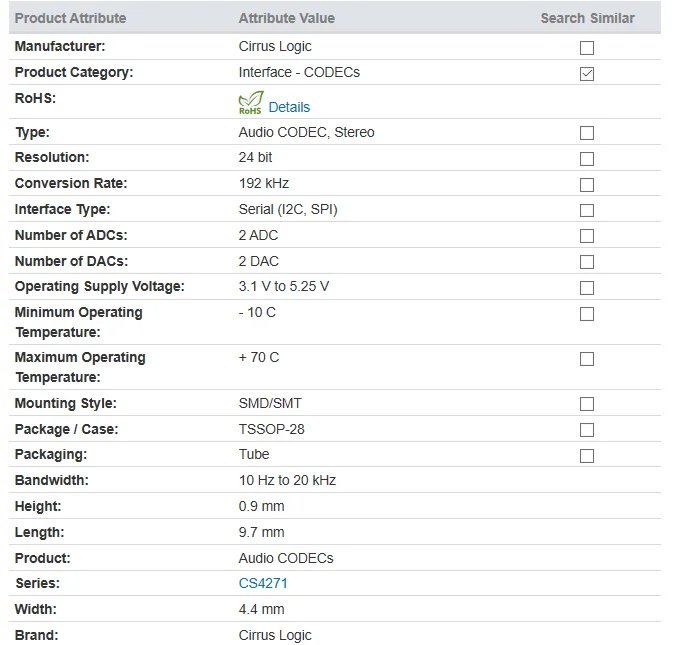The height and width of the screenshot is (645, 674).
Task: Check the Interface Type Serial checkbox
Action: [587, 210]
